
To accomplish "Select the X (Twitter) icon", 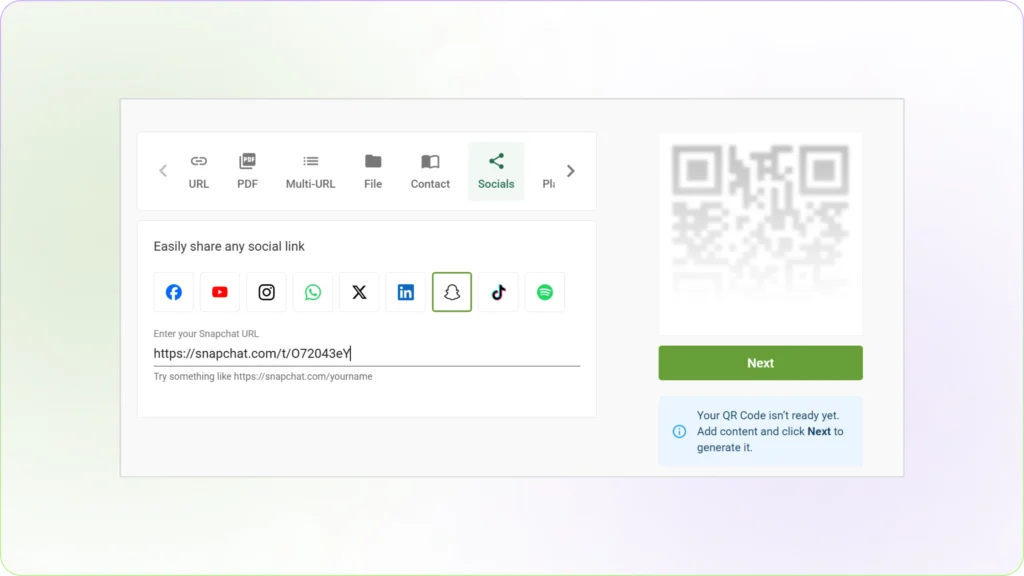I will [x=359, y=292].
